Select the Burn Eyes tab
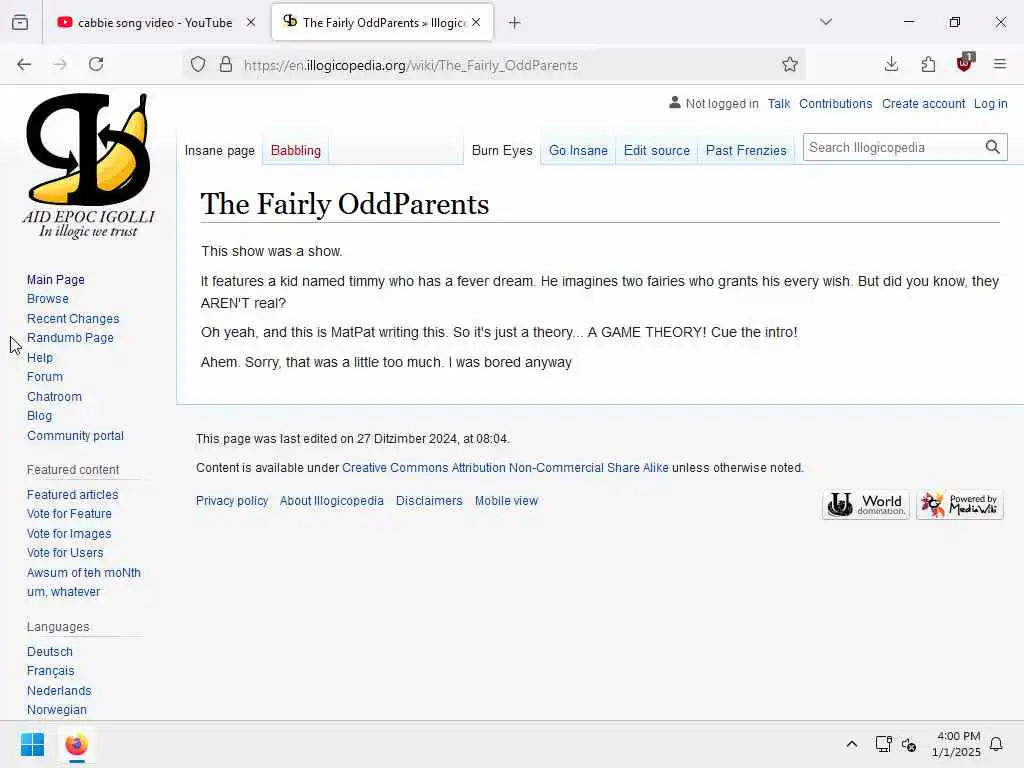1024x768 pixels. [x=502, y=150]
